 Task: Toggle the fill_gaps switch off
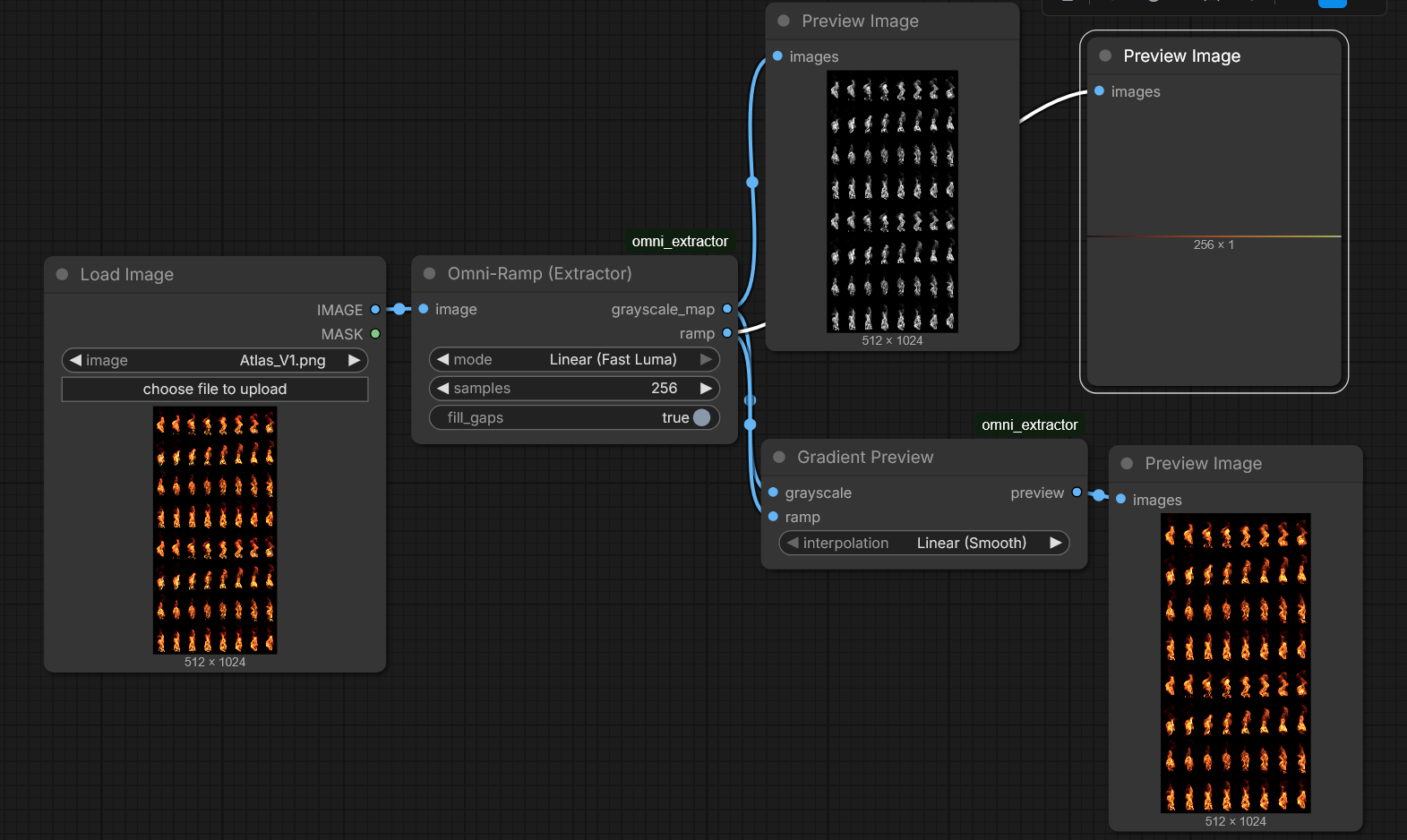coord(701,417)
